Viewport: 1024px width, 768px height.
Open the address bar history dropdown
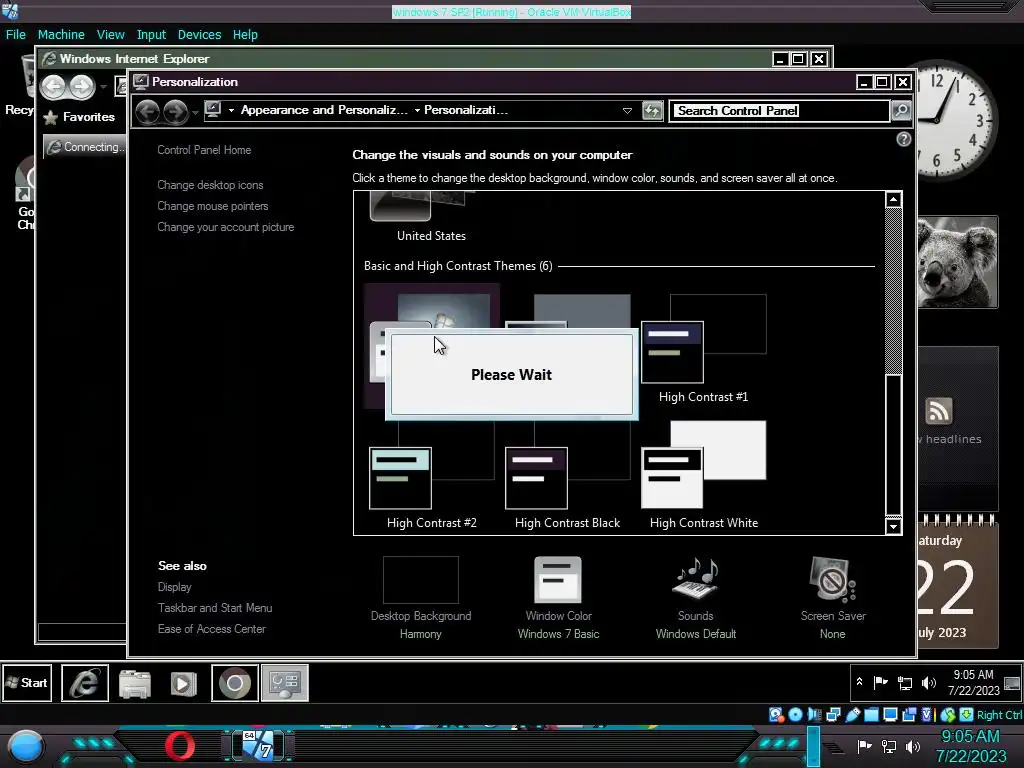pyautogui.click(x=627, y=111)
